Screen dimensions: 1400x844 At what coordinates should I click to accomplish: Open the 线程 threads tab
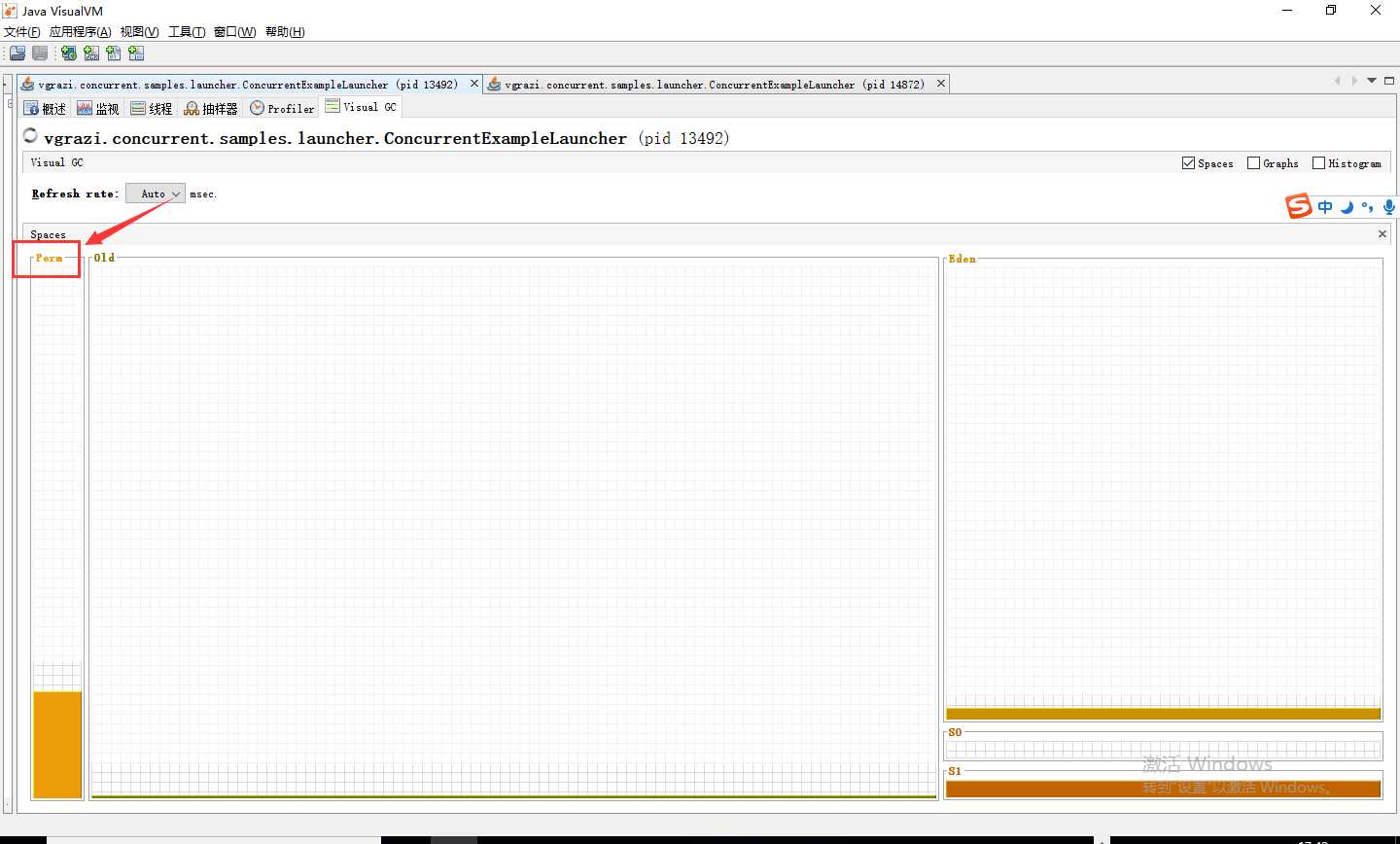click(152, 108)
